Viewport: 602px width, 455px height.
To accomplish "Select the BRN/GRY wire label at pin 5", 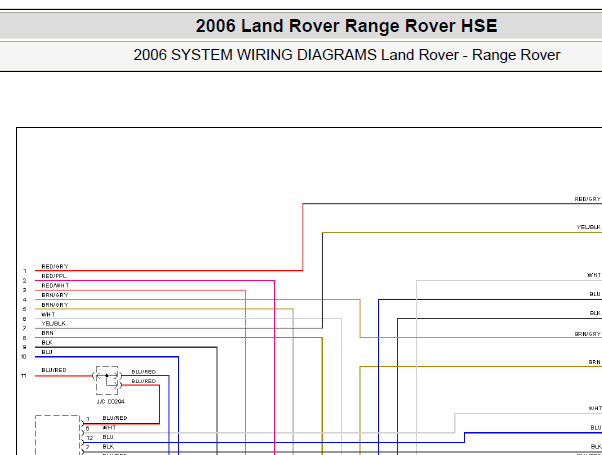I will pos(55,305).
